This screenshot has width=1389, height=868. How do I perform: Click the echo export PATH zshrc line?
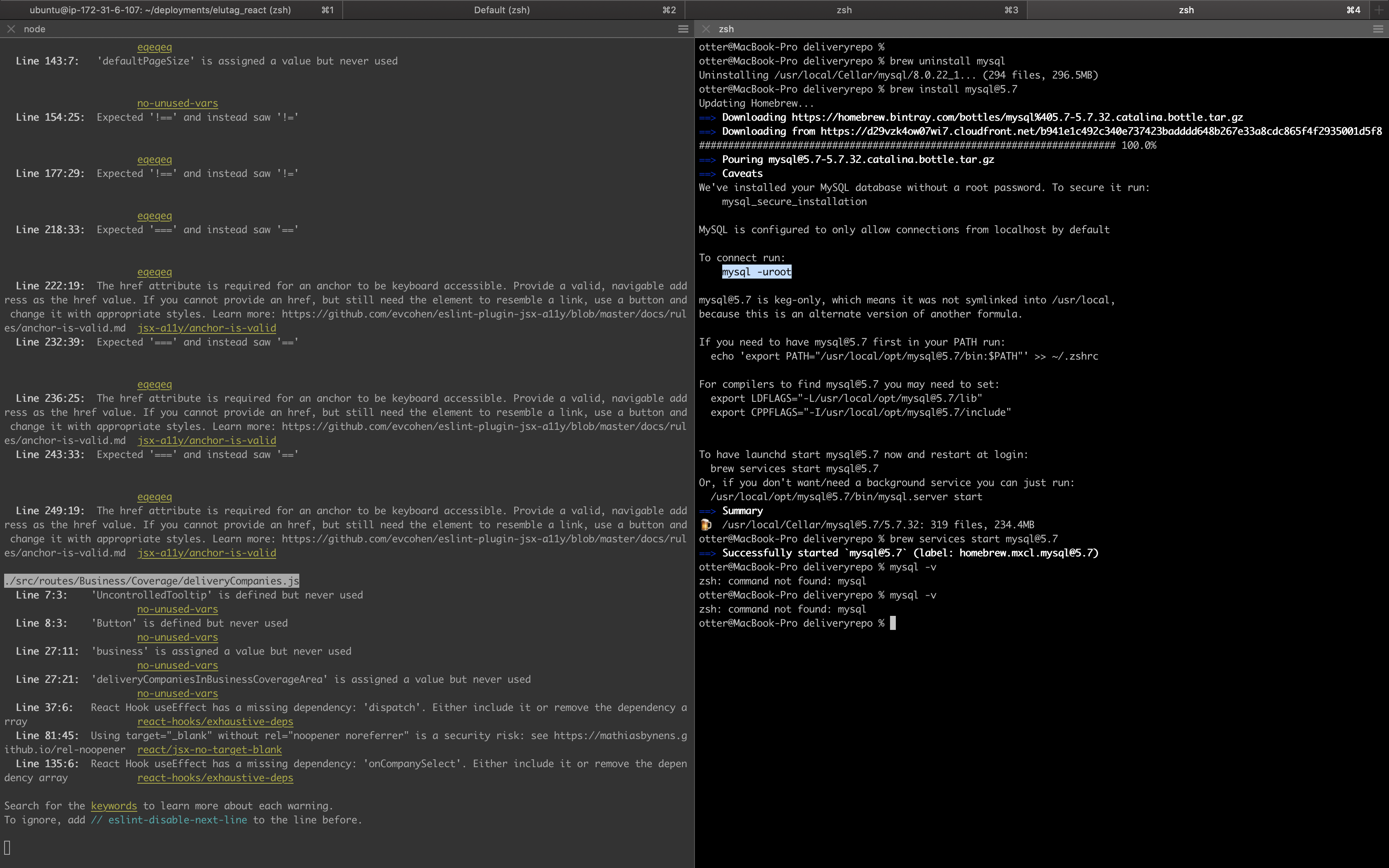[x=904, y=356]
